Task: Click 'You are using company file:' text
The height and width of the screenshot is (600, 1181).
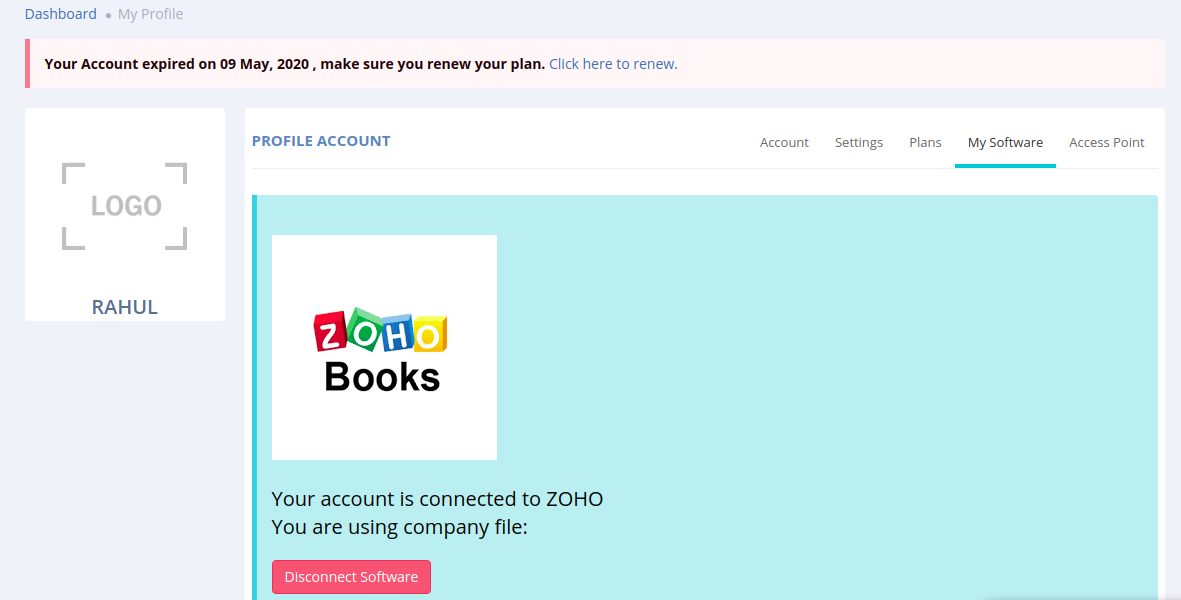Action: click(399, 527)
